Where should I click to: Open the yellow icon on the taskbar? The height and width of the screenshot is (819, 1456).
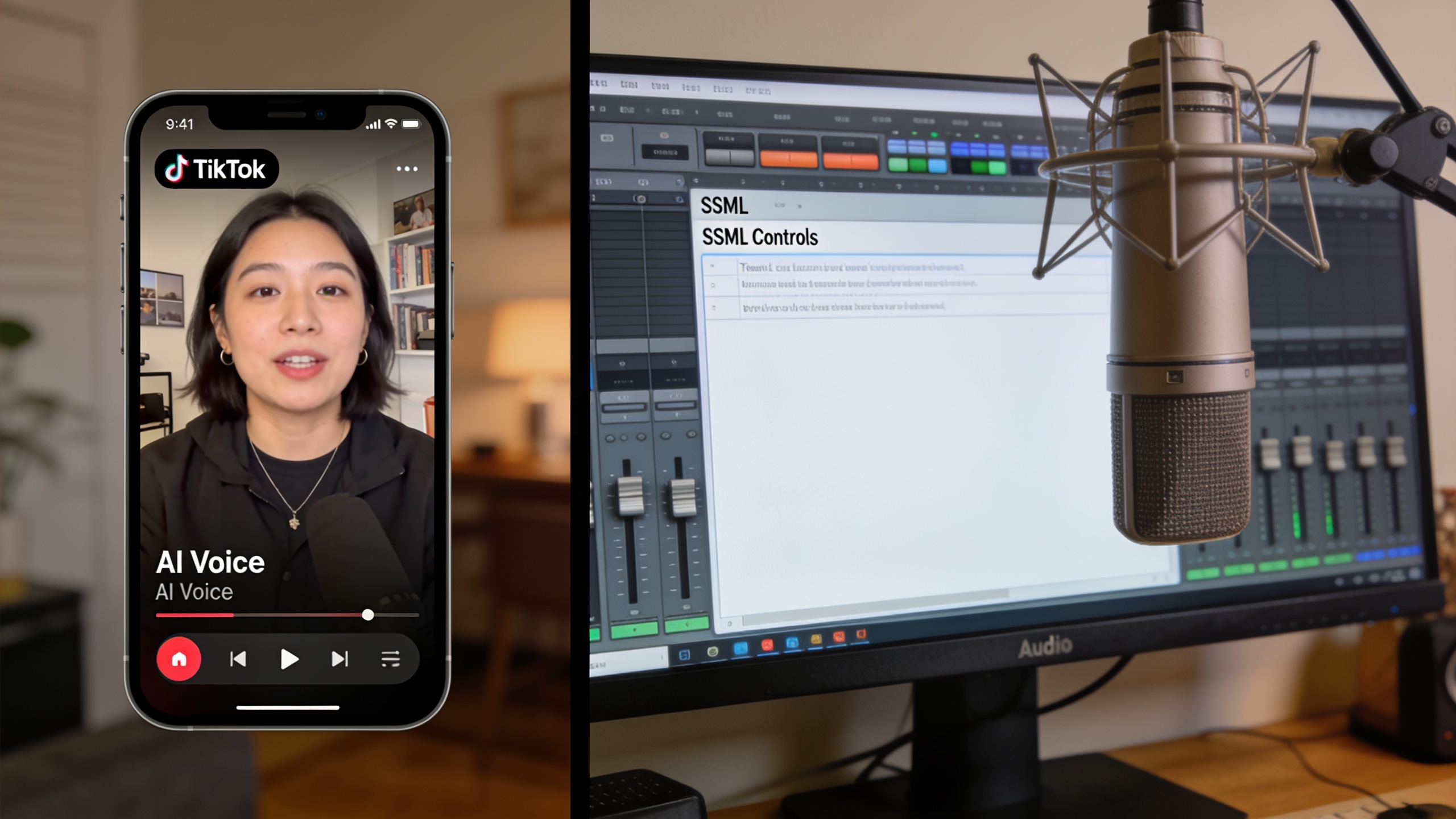click(816, 640)
